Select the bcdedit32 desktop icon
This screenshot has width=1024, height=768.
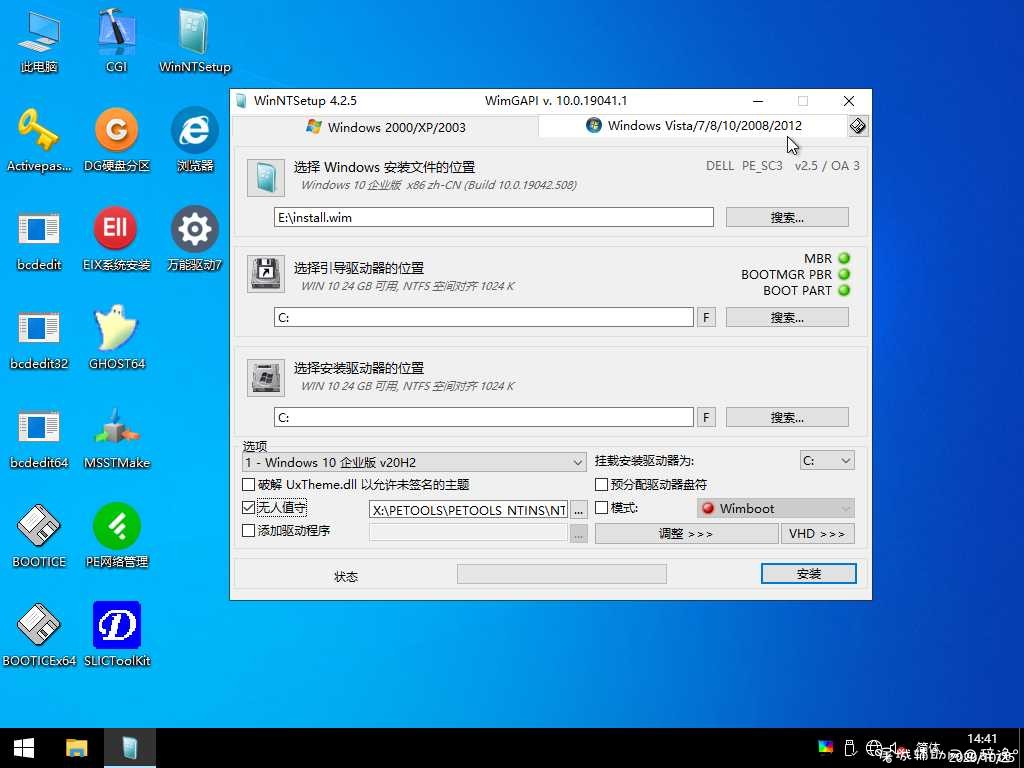[39, 338]
